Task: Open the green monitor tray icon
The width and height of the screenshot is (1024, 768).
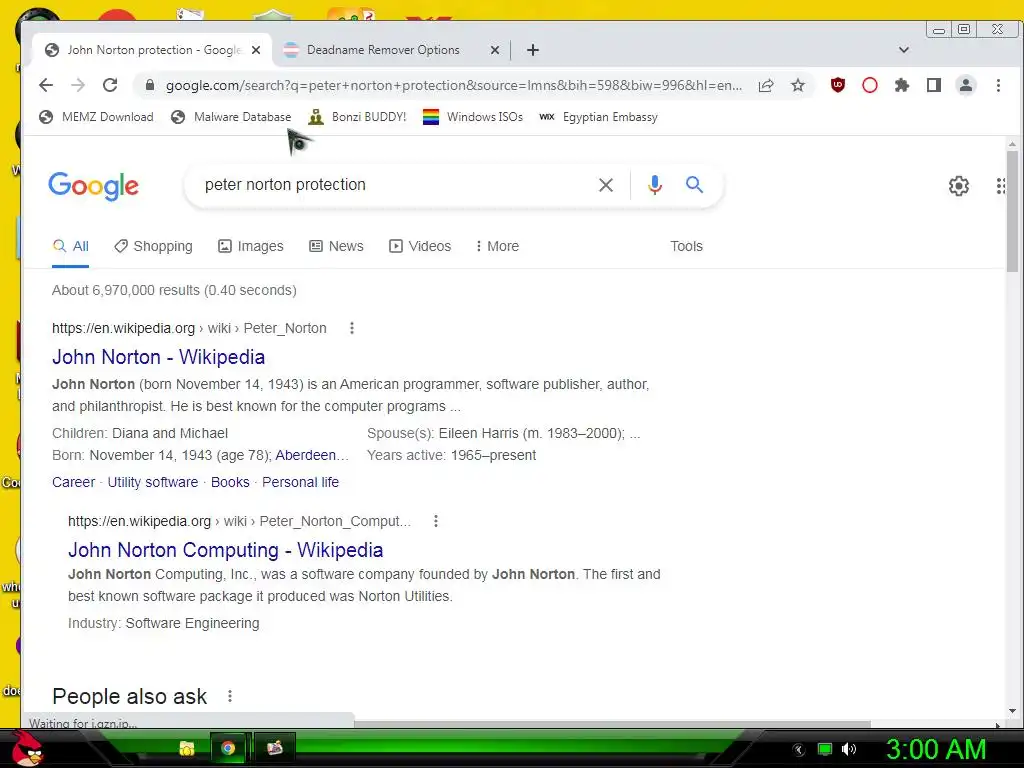Action: 825,749
